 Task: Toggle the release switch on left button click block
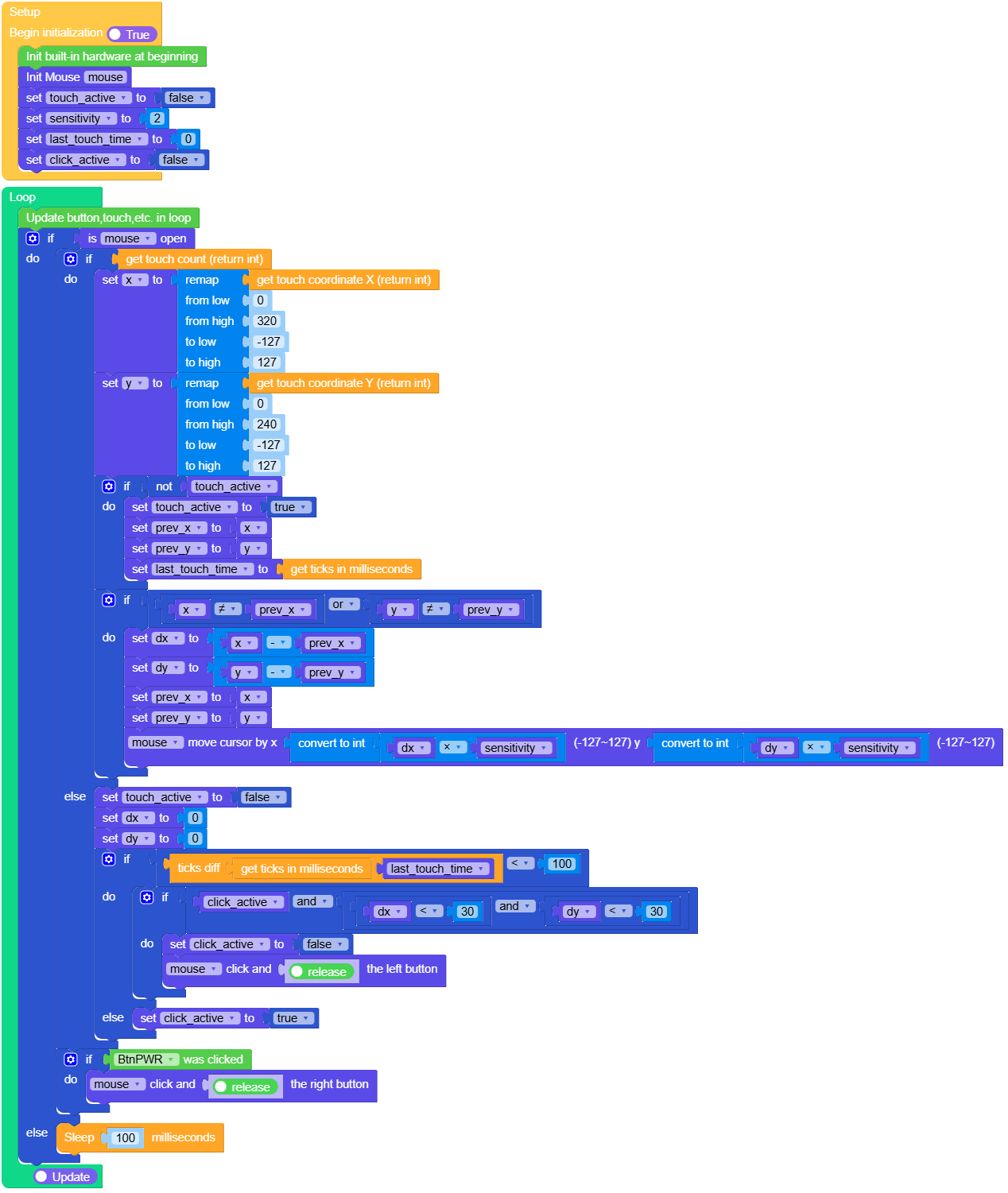click(321, 971)
